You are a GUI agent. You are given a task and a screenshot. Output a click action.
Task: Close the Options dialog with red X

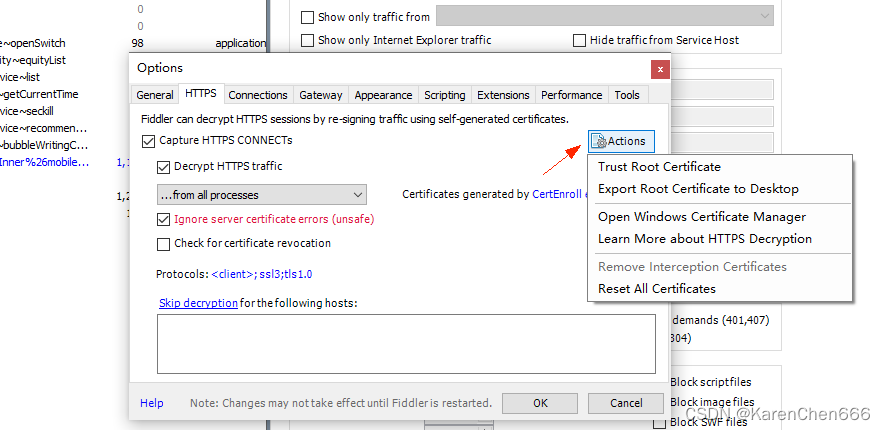[660, 69]
